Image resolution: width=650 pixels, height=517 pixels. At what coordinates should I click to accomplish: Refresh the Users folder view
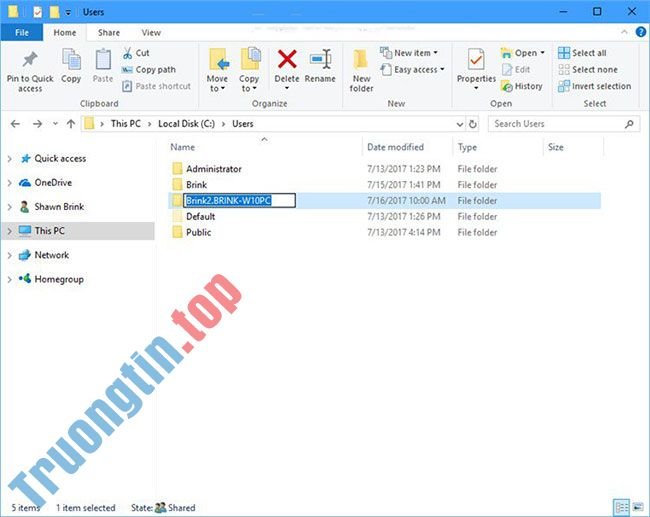[473, 124]
